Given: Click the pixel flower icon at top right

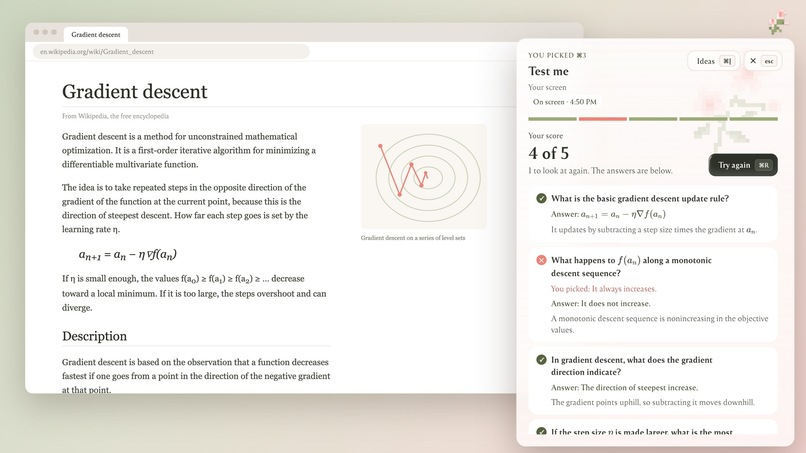Looking at the screenshot, I should coord(778,23).
